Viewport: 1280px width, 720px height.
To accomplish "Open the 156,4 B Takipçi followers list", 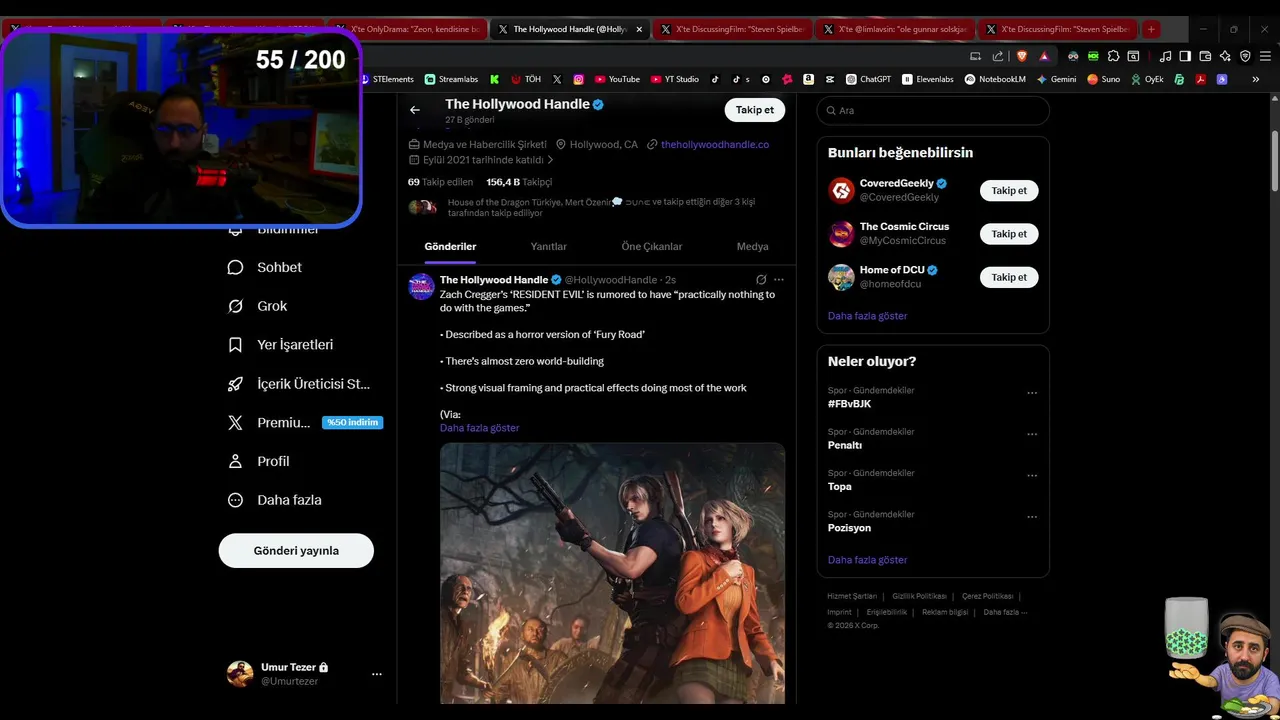I will pyautogui.click(x=519, y=182).
